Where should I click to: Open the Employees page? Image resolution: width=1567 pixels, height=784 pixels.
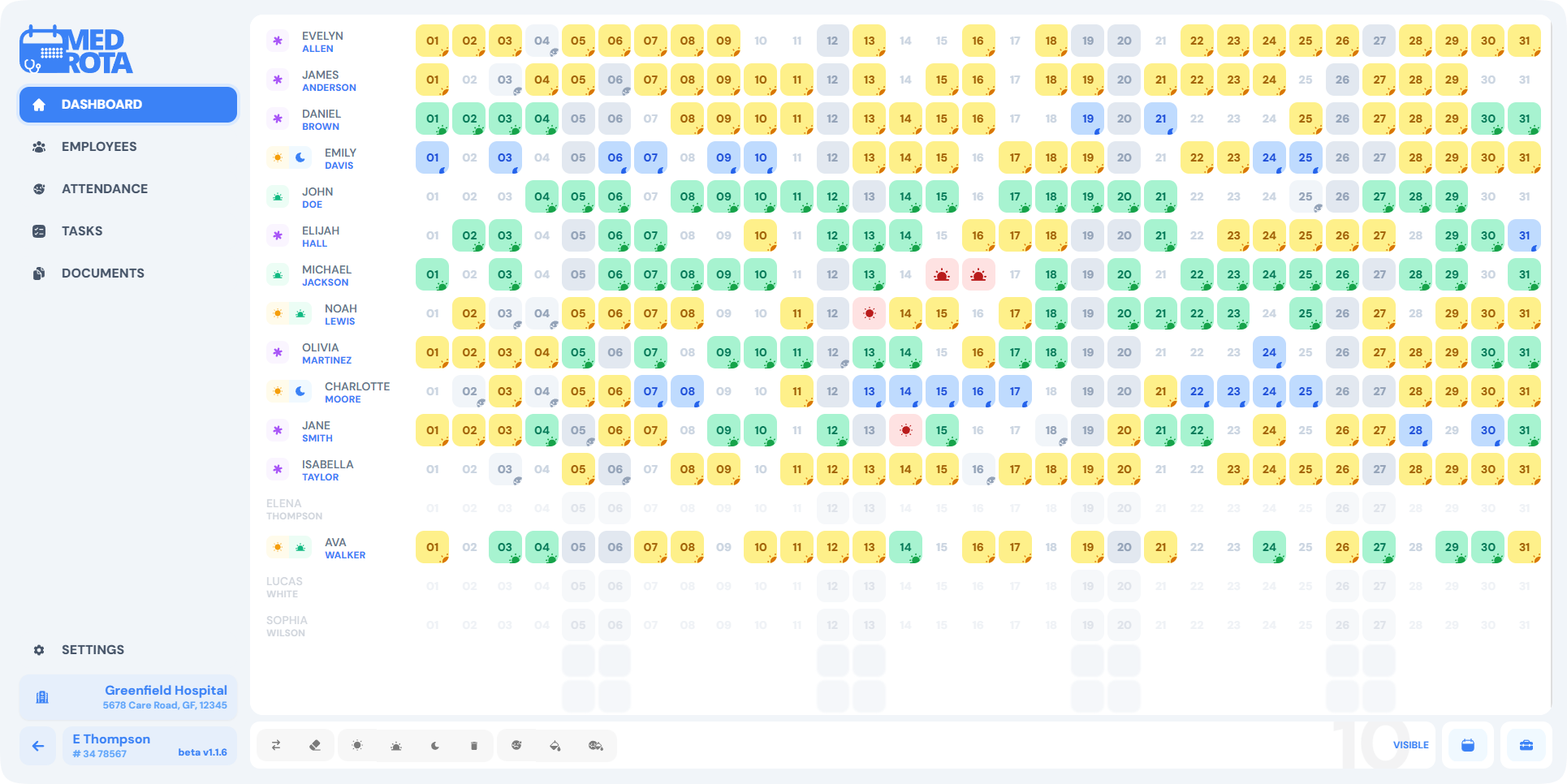click(98, 146)
